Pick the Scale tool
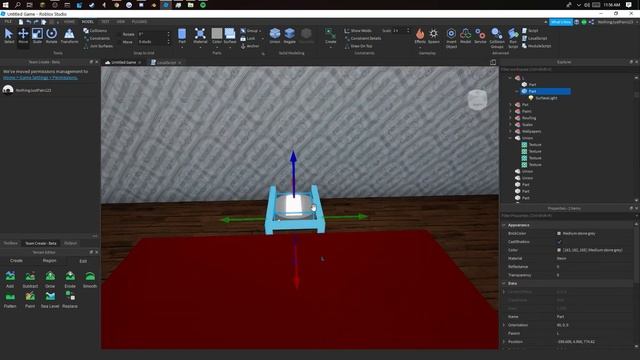Screen dimensions: 640x360 (x=37, y=36)
